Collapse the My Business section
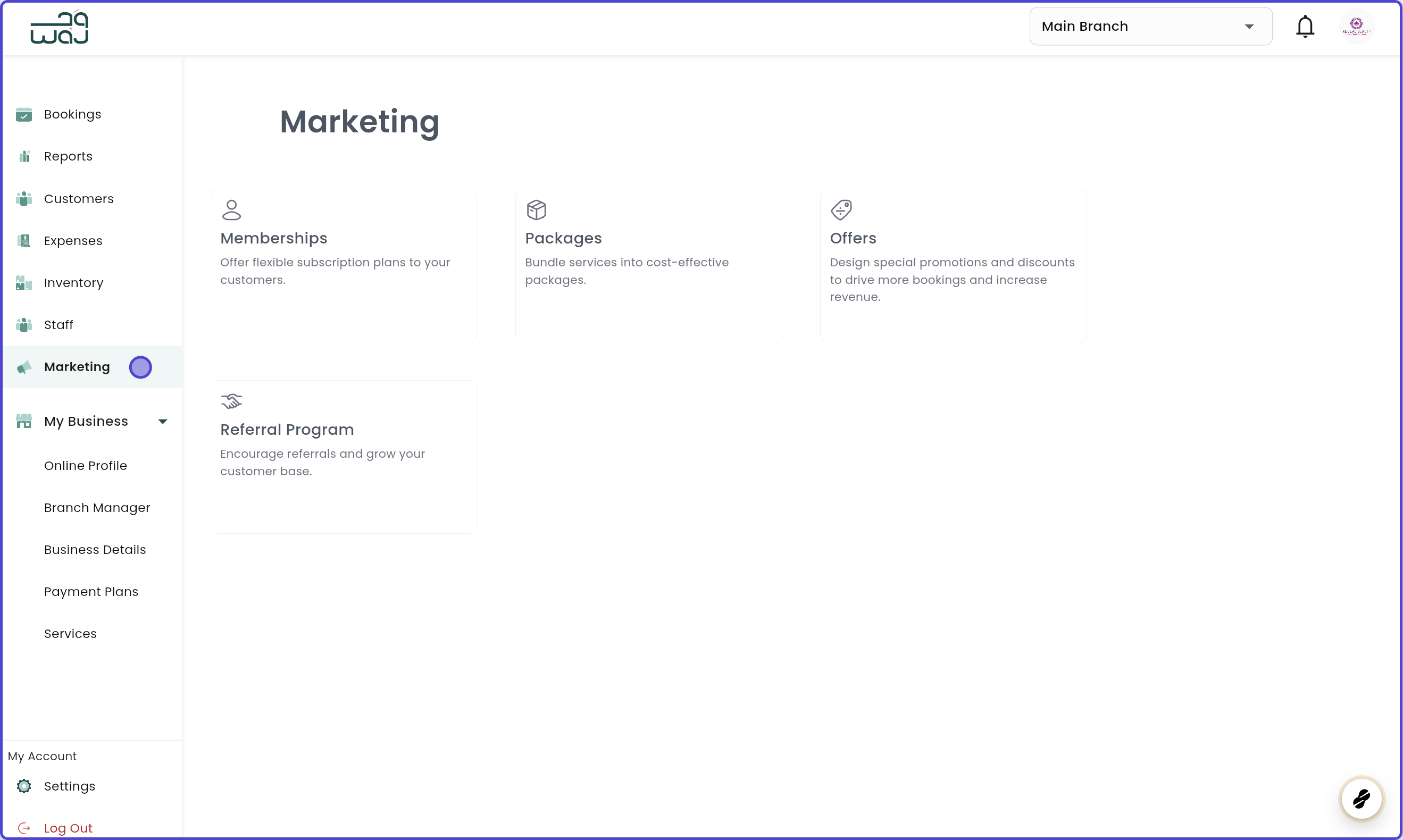The width and height of the screenshot is (1403, 840). coord(163,421)
